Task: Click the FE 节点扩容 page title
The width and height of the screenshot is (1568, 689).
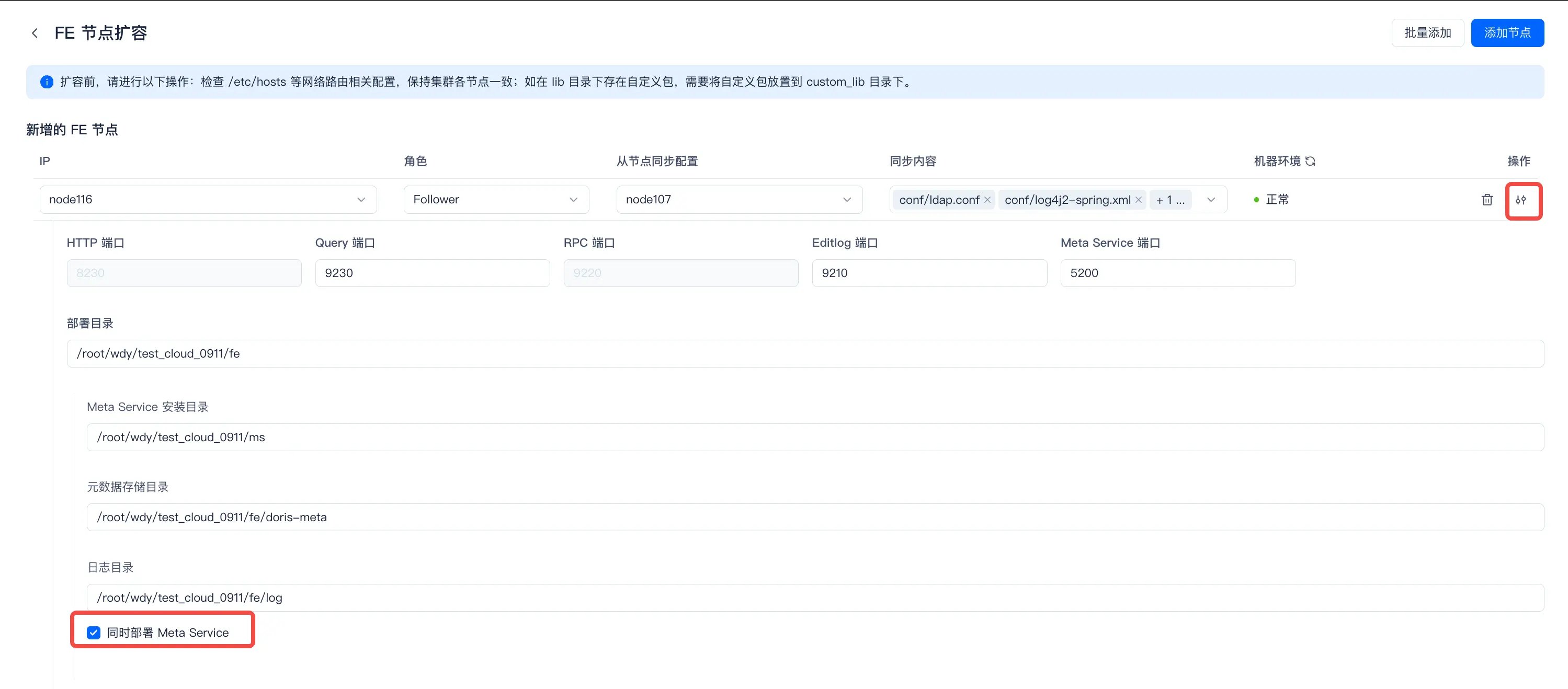Action: click(101, 33)
